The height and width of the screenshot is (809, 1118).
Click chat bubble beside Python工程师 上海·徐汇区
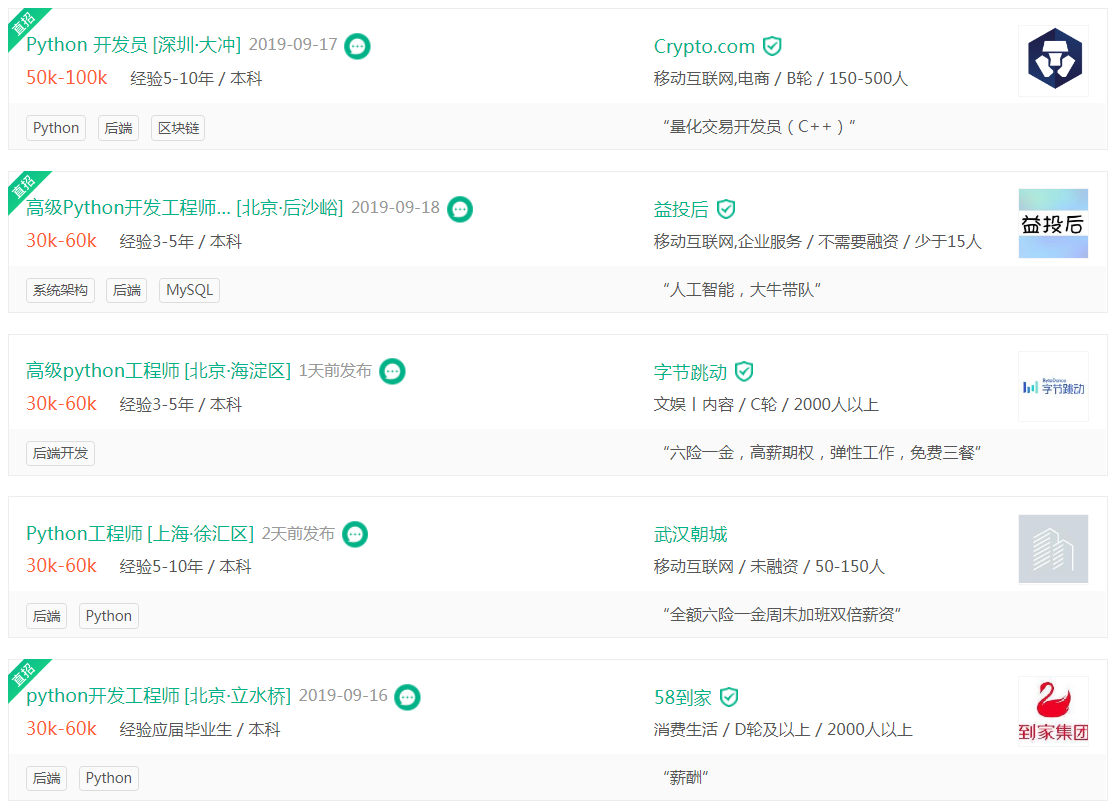355,534
